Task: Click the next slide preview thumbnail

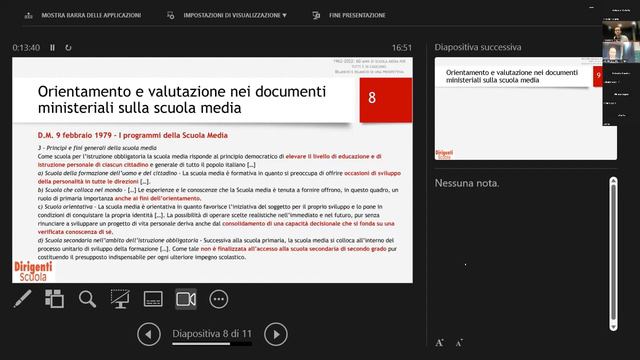Action: [x=526, y=109]
